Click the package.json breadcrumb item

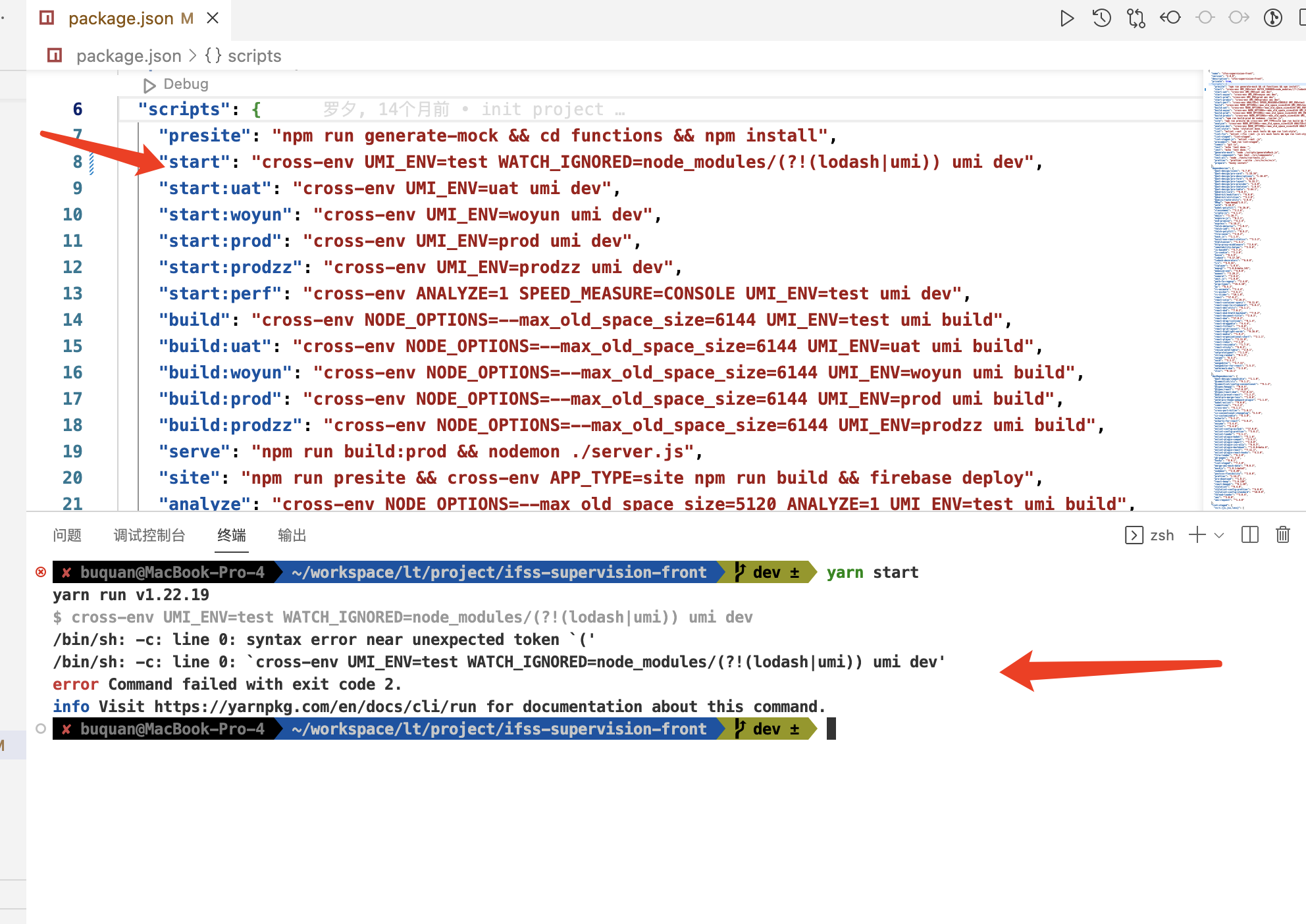(128, 56)
